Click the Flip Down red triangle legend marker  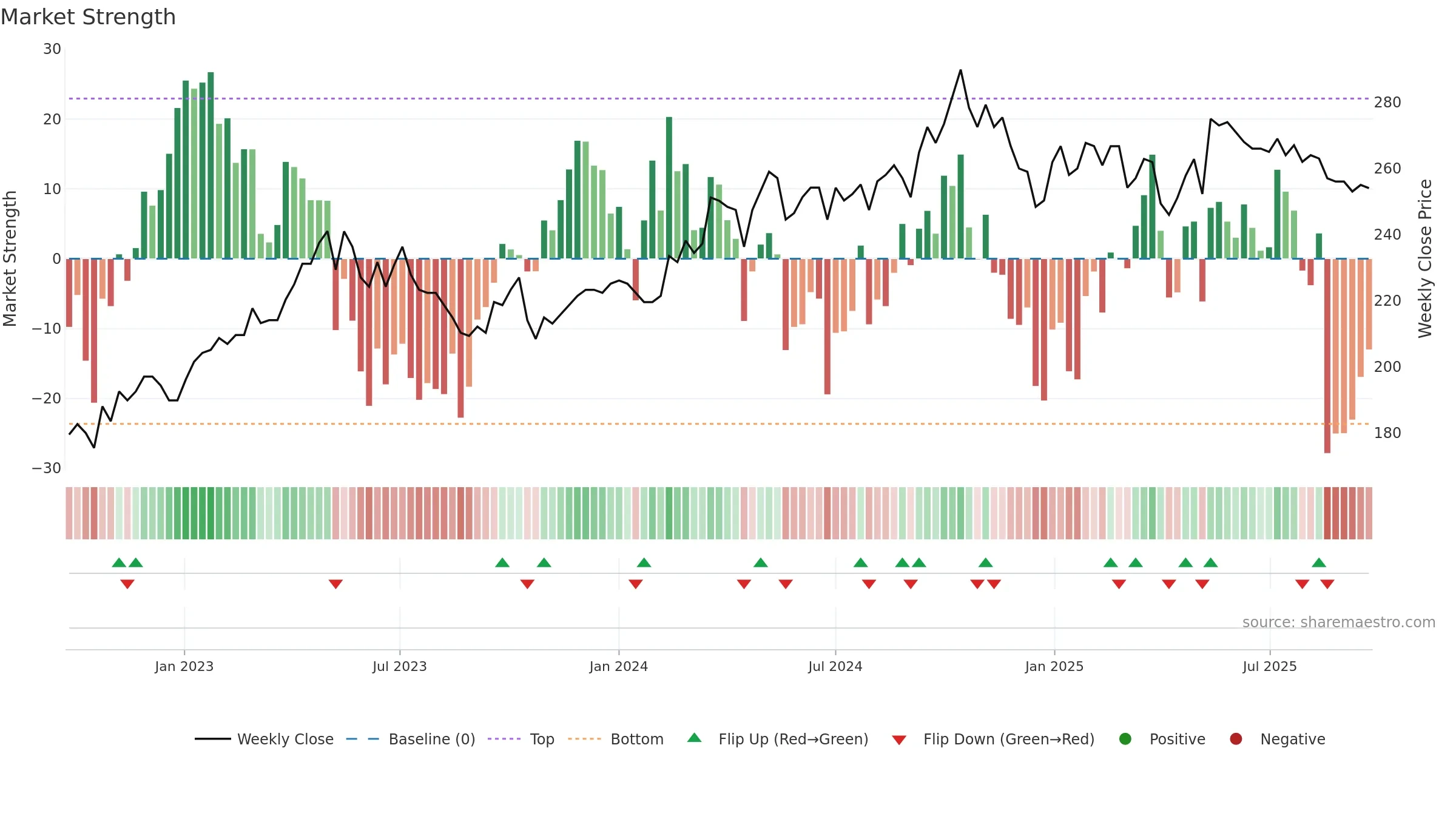click(x=899, y=740)
